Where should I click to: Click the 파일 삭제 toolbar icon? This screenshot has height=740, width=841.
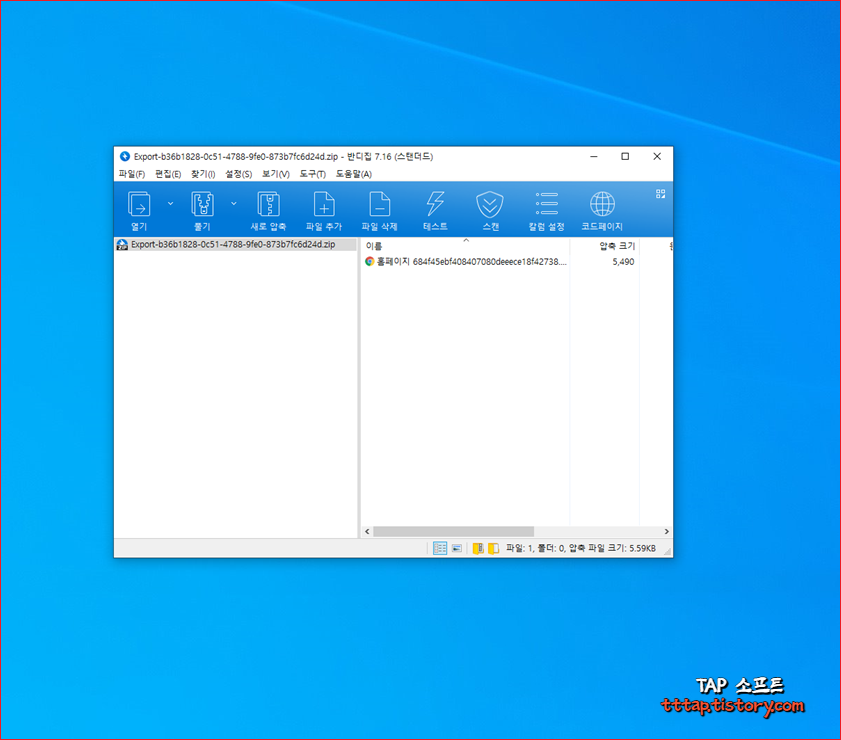(x=379, y=210)
